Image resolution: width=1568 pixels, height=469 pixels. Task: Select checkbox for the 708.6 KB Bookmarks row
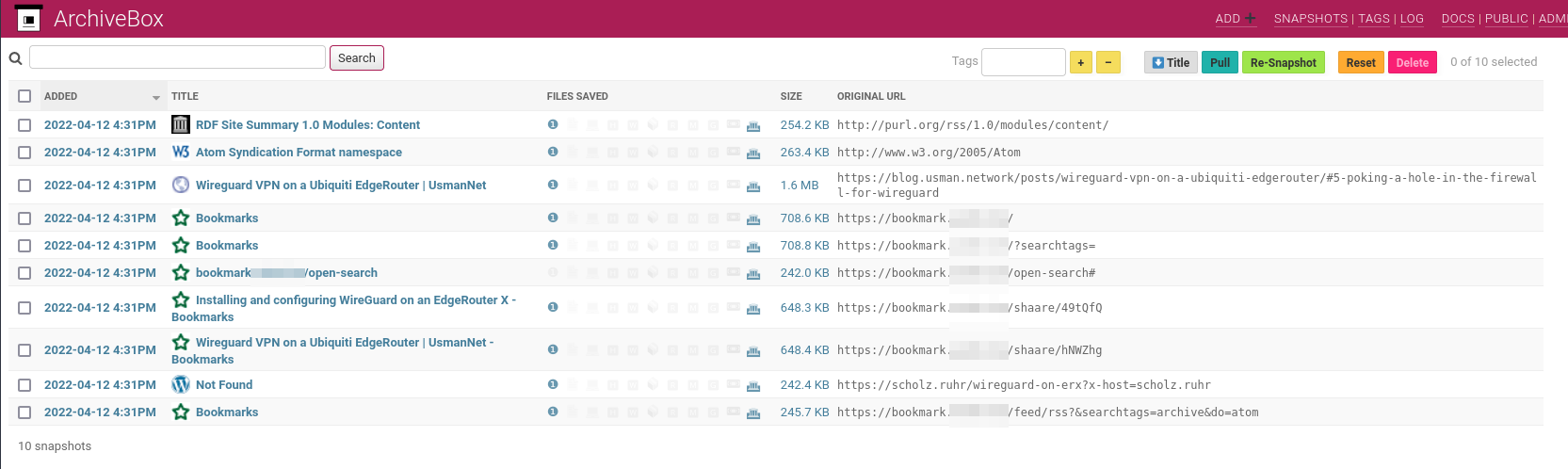(x=24, y=218)
